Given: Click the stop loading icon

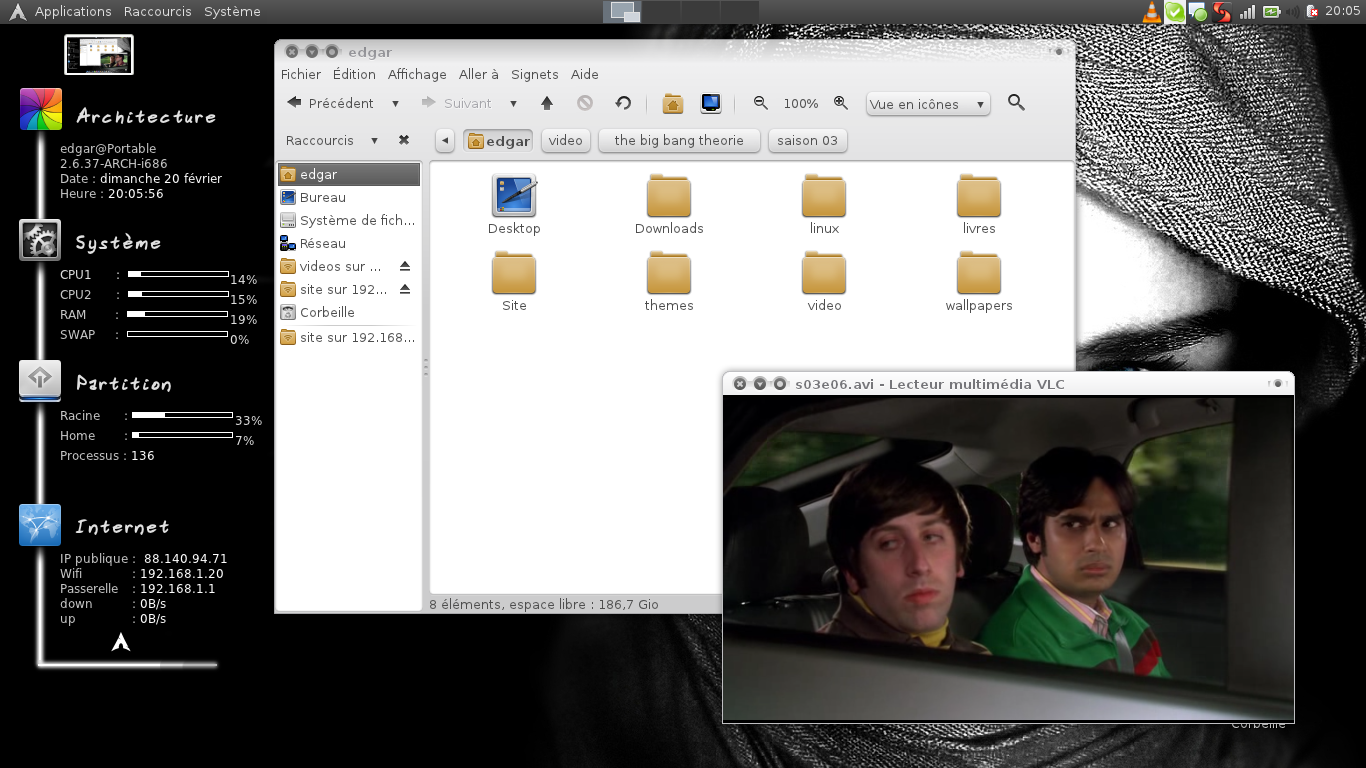Looking at the screenshot, I should [x=585, y=103].
